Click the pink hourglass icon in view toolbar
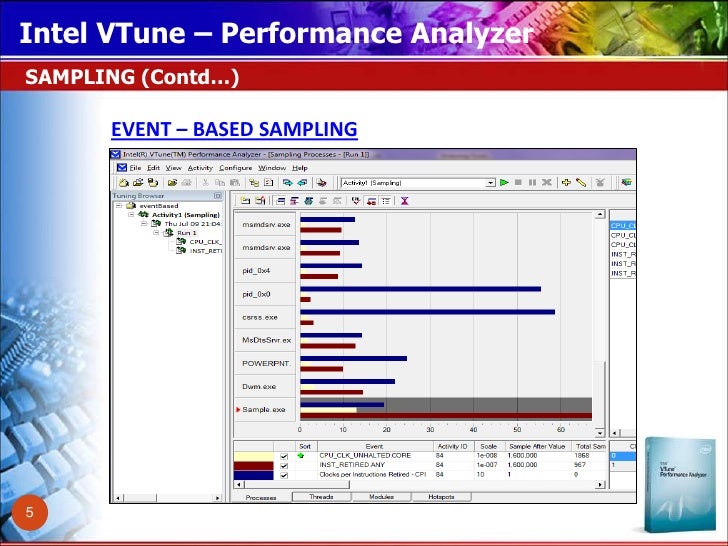728x546 pixels. pyautogui.click(x=404, y=201)
